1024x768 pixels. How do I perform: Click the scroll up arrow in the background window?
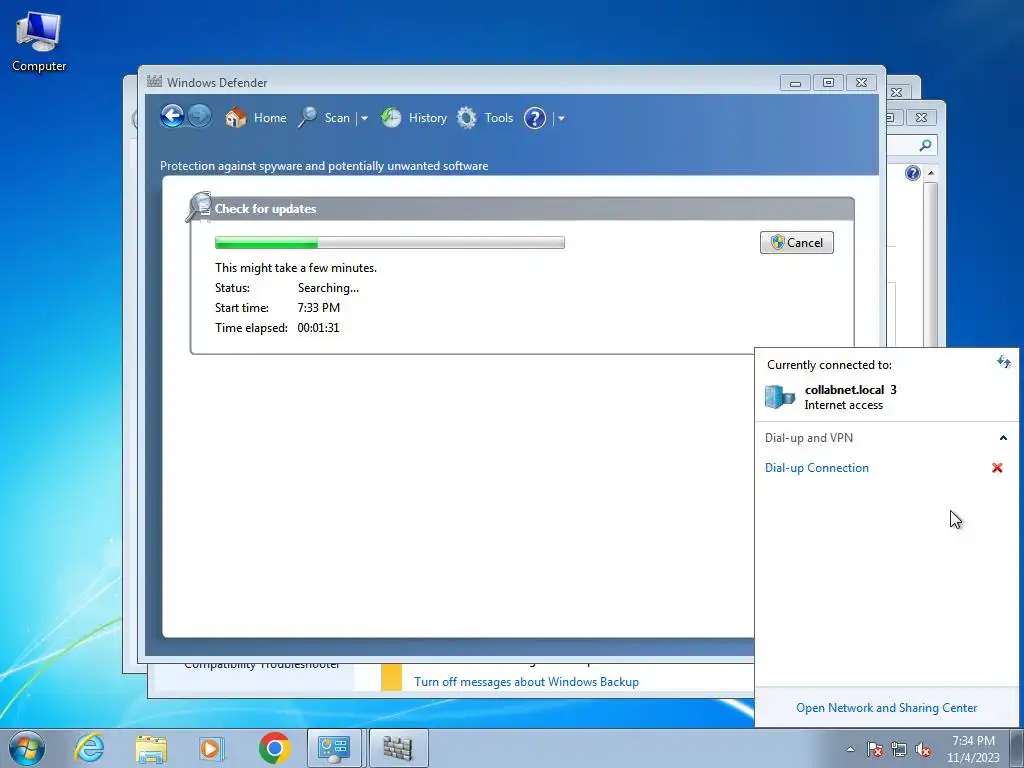(931, 173)
